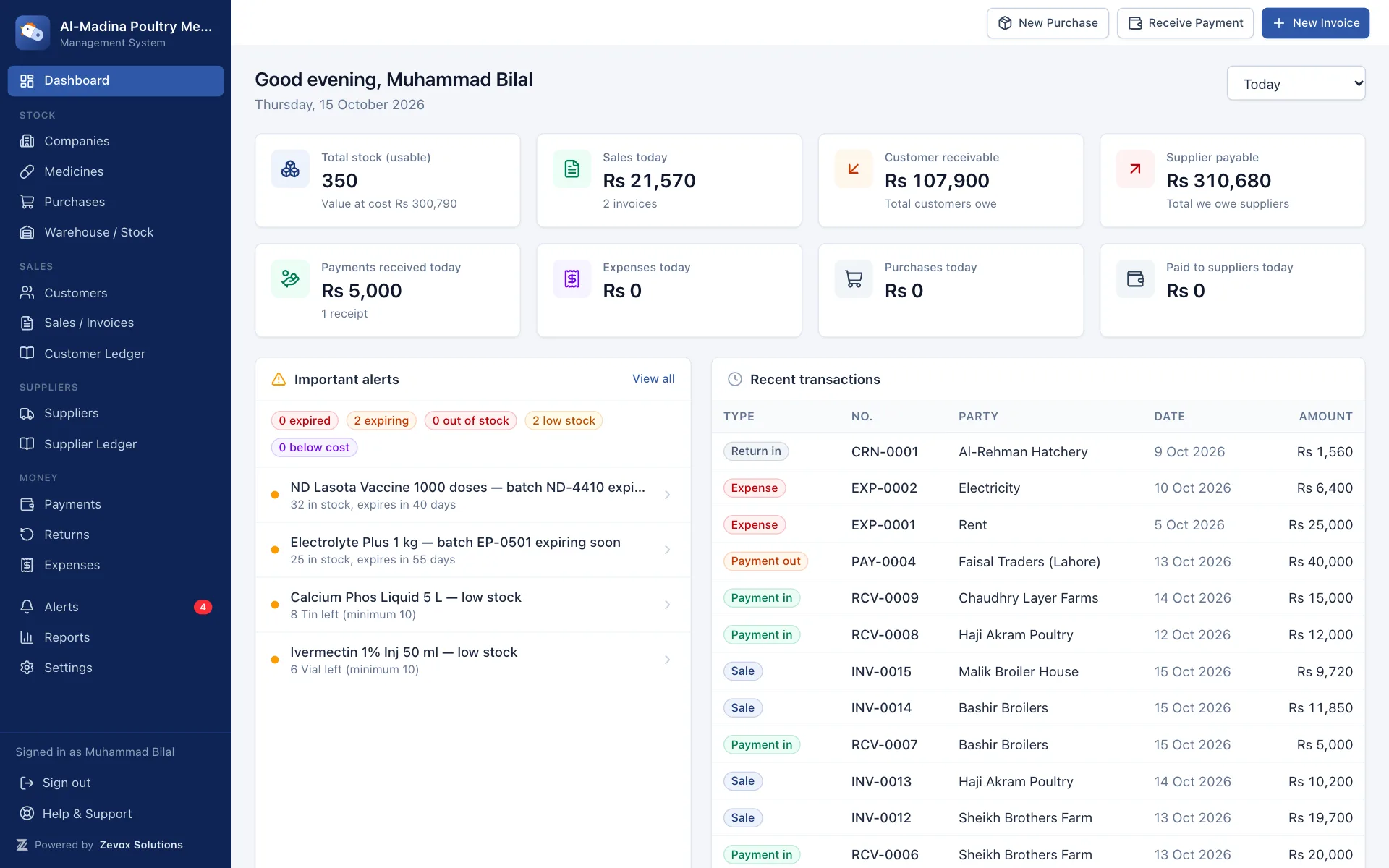Image resolution: width=1389 pixels, height=868 pixels.
Task: Click the New Purchase button
Action: (1048, 23)
